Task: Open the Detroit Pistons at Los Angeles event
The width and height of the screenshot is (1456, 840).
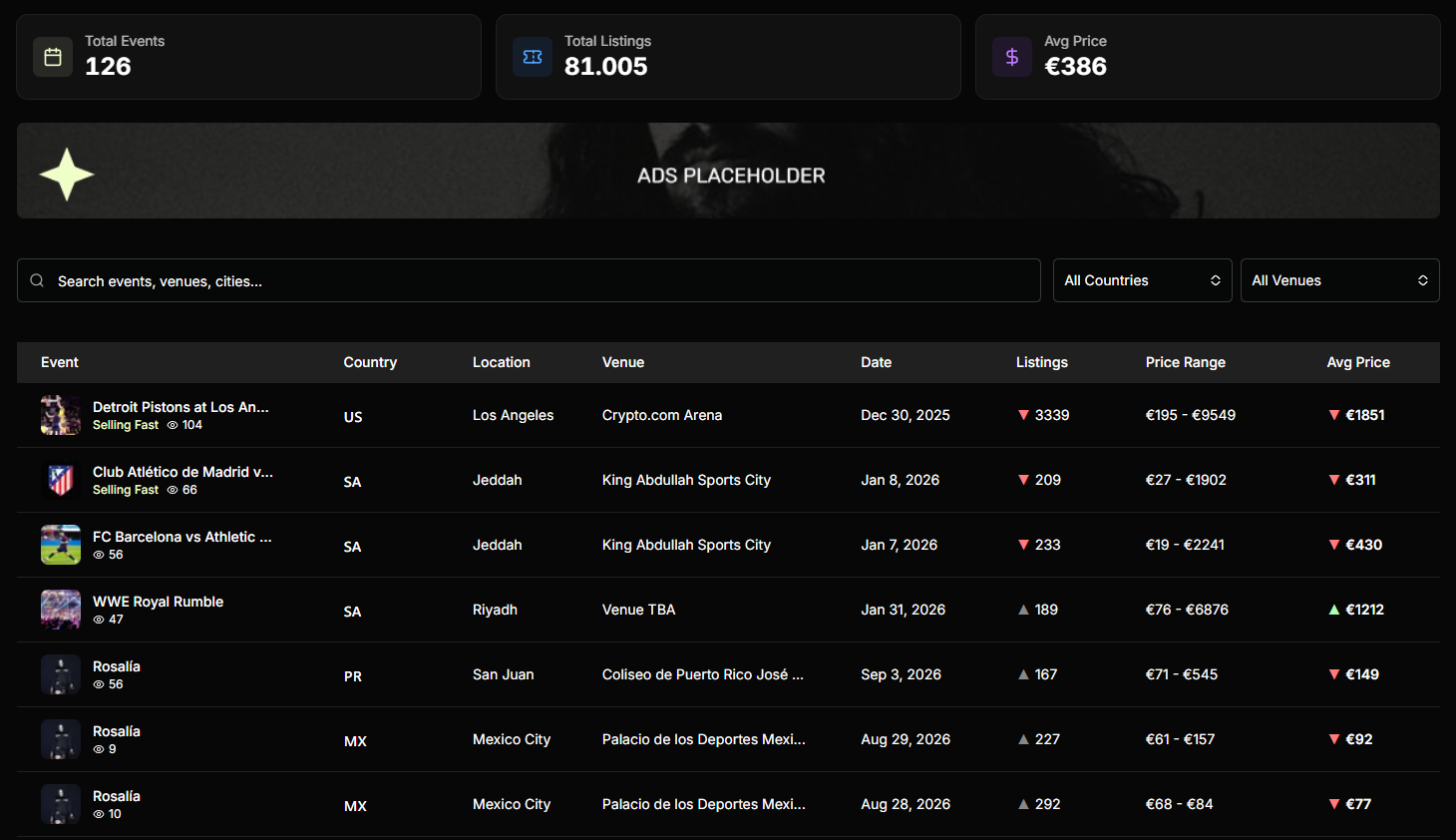Action: (181, 407)
